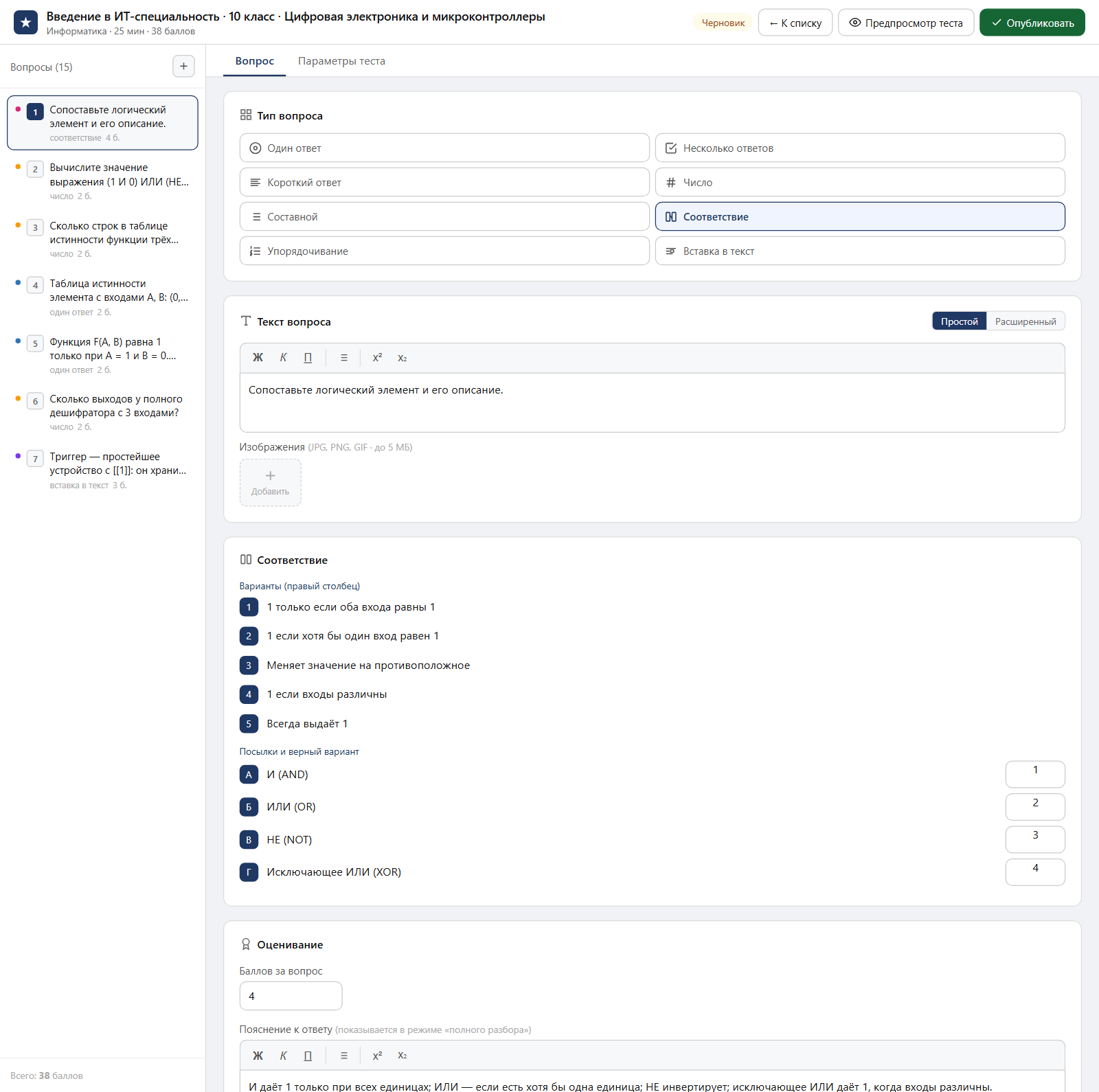This screenshot has height=1092, width=1099.
Task: Apply superscript in question text toolbar
Action: [377, 358]
